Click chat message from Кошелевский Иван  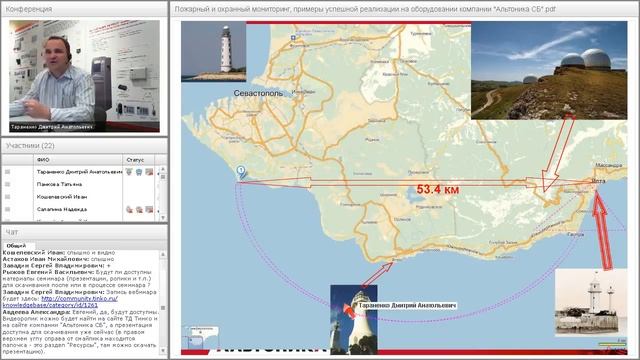pos(59,253)
